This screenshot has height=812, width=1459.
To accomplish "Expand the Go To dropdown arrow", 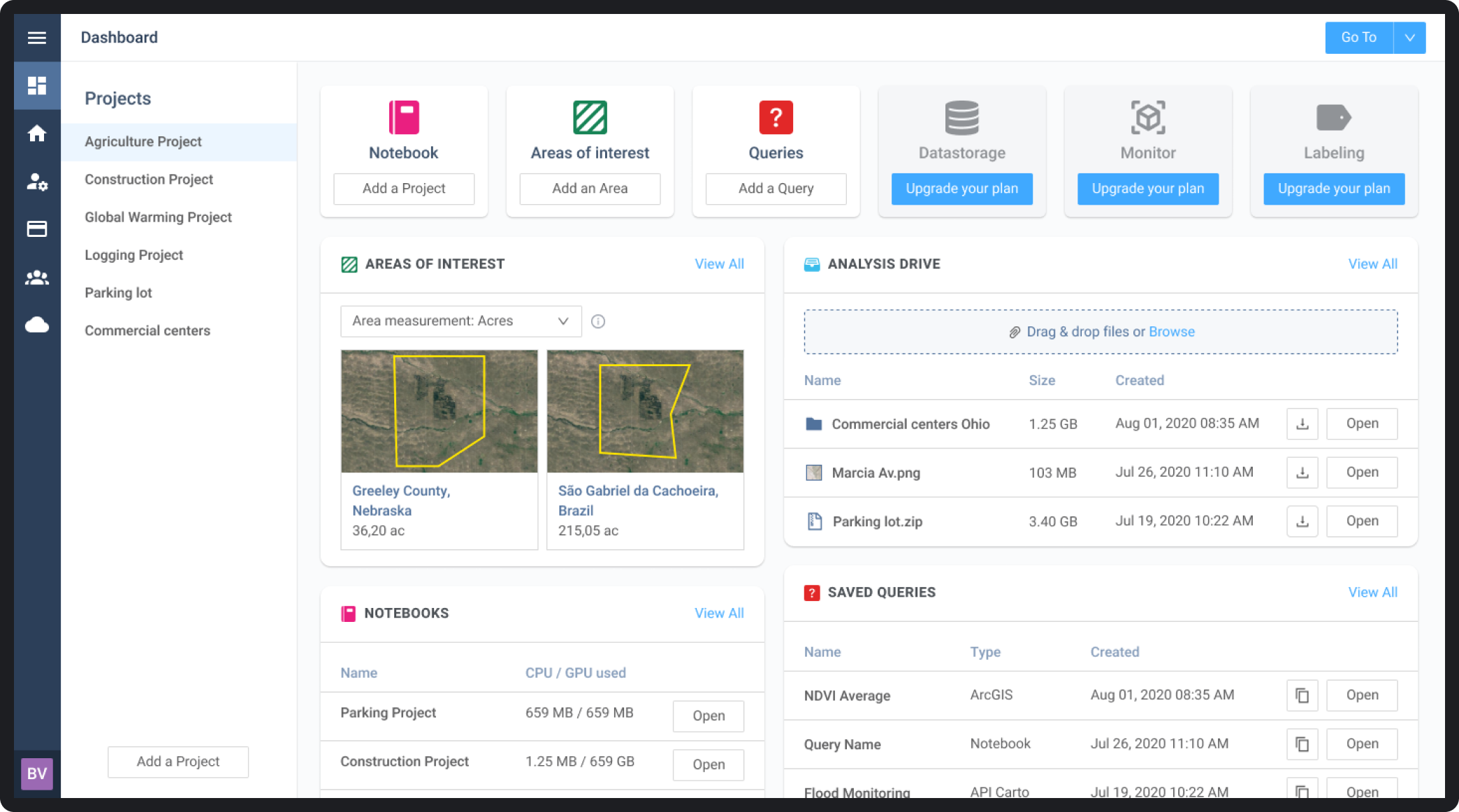I will pos(1410,37).
